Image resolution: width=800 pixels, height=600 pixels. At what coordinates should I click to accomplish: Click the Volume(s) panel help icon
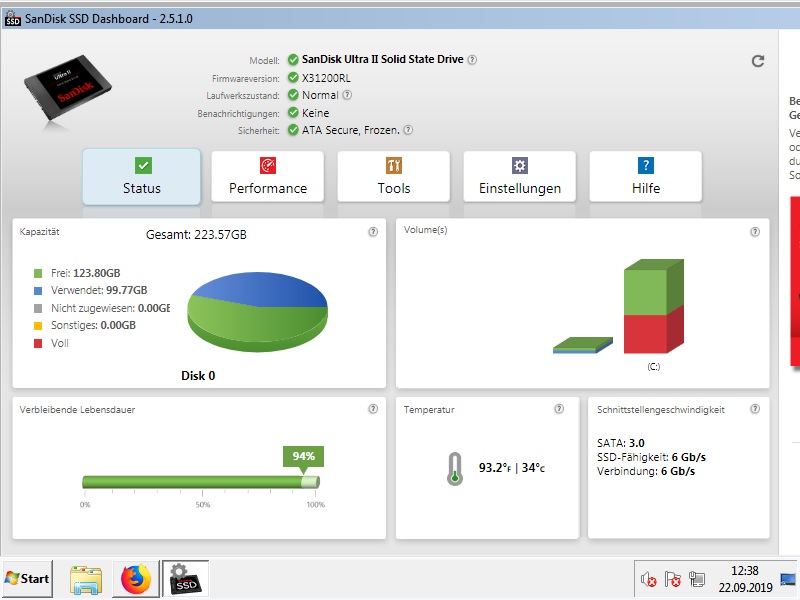tap(755, 232)
